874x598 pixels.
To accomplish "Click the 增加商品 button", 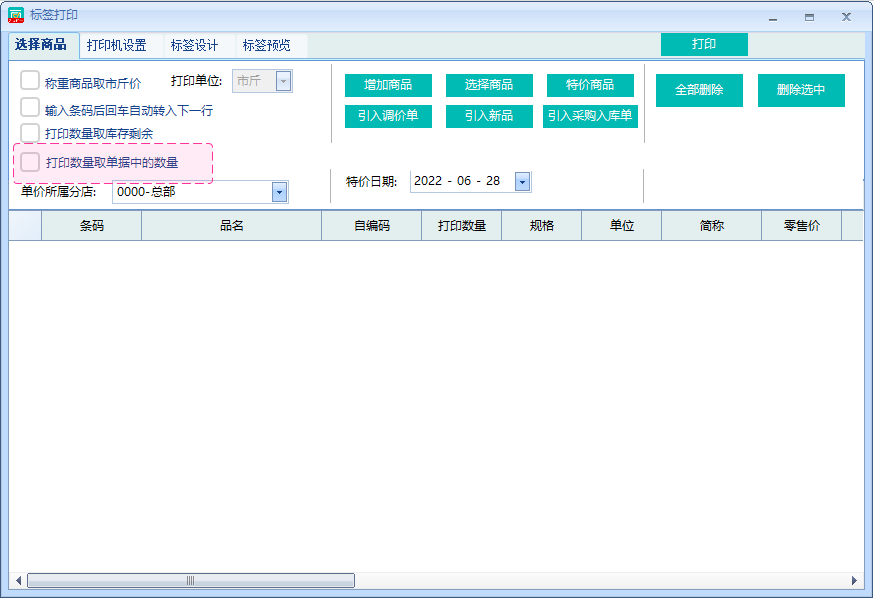I will [388, 85].
